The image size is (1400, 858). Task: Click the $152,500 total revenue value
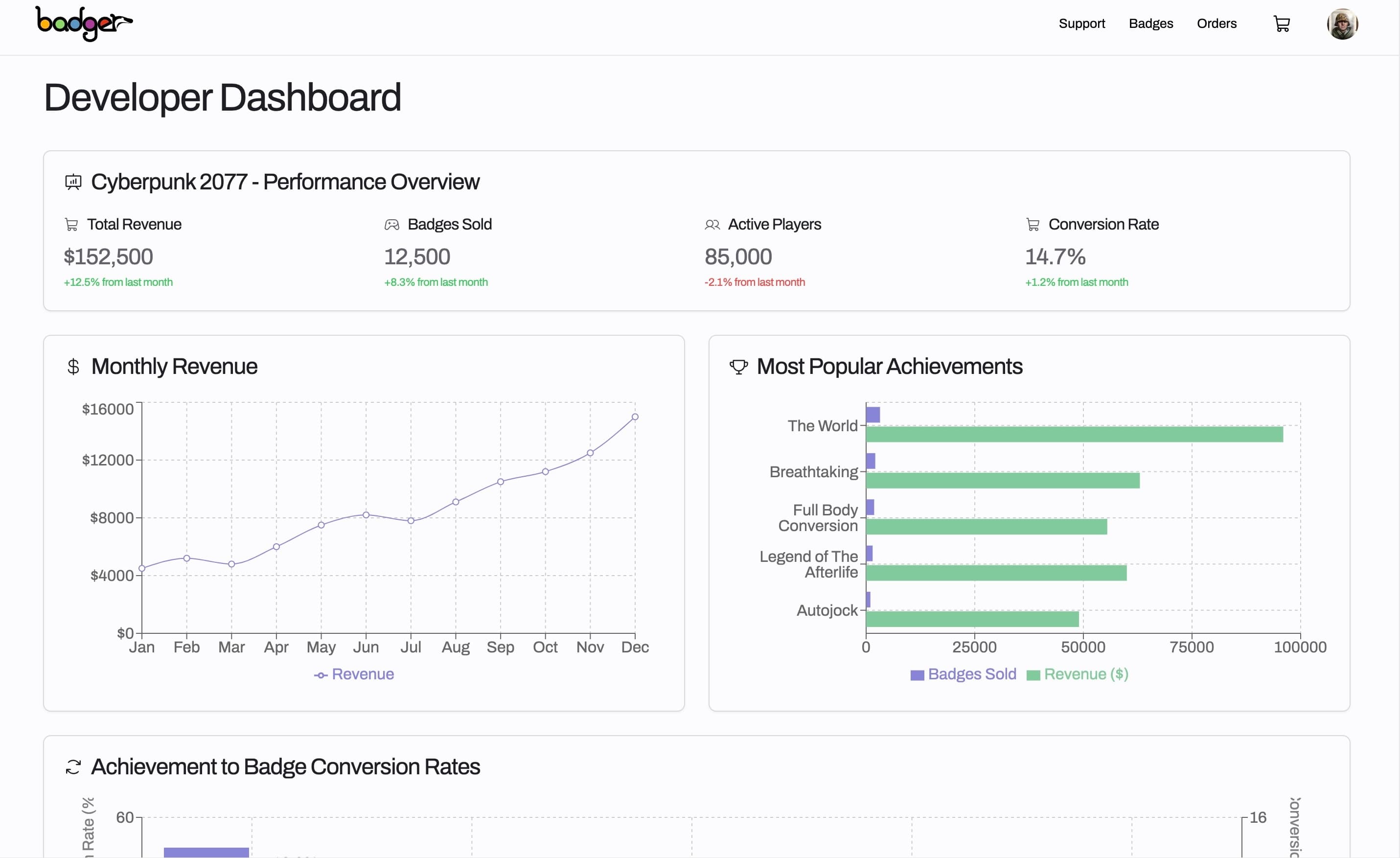tap(108, 257)
